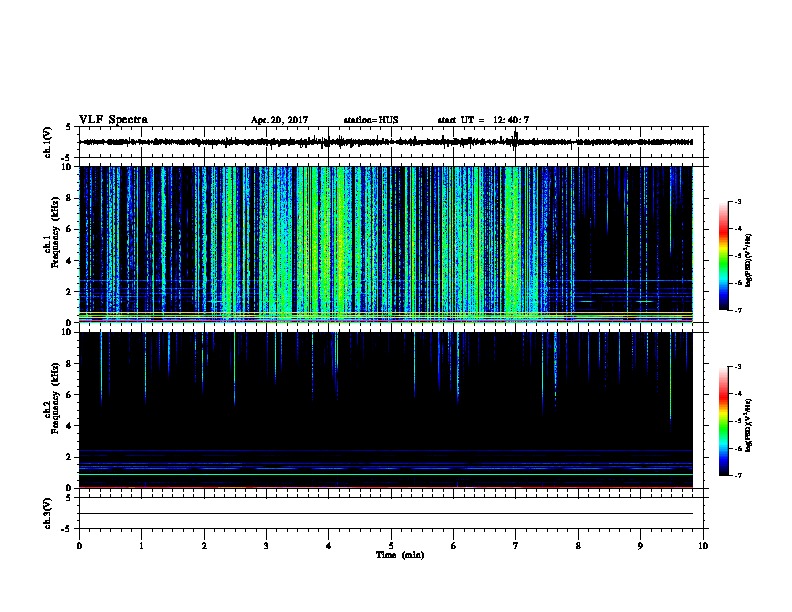Click the time axis tick label "3"

(266, 546)
